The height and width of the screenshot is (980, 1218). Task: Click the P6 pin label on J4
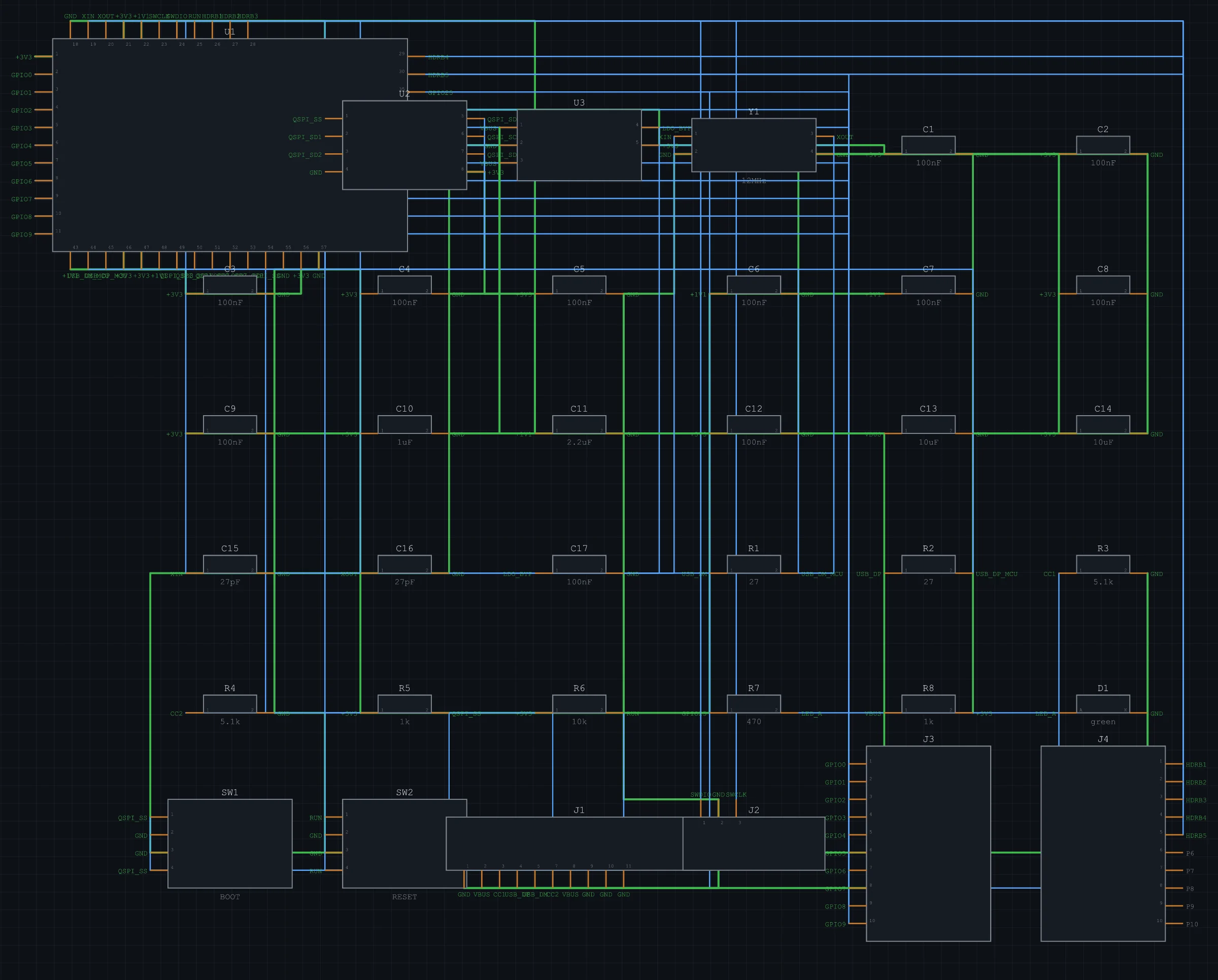[x=1190, y=854]
